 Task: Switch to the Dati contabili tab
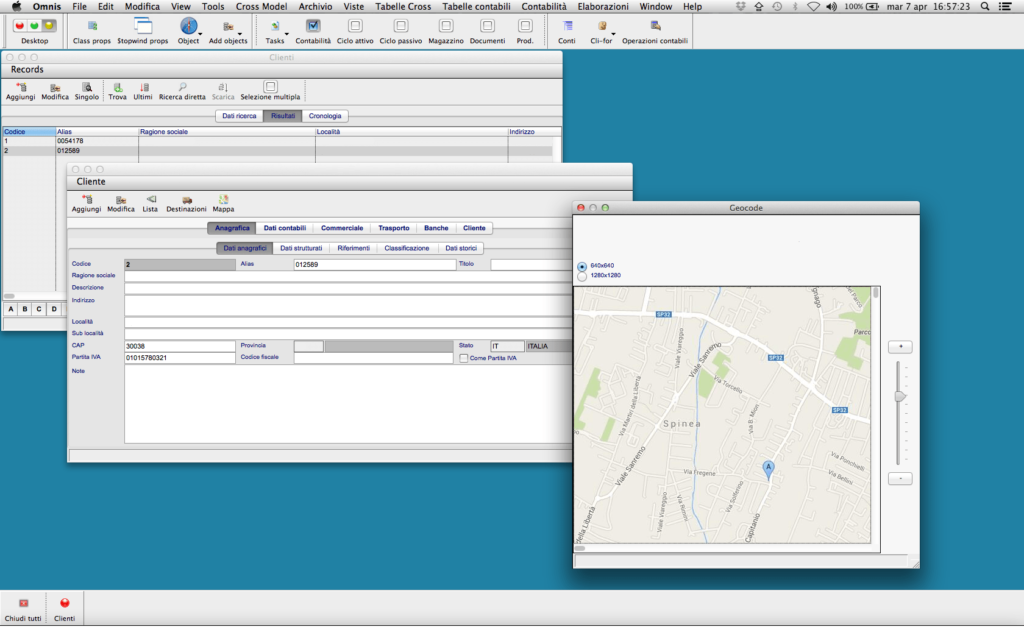(x=283, y=228)
